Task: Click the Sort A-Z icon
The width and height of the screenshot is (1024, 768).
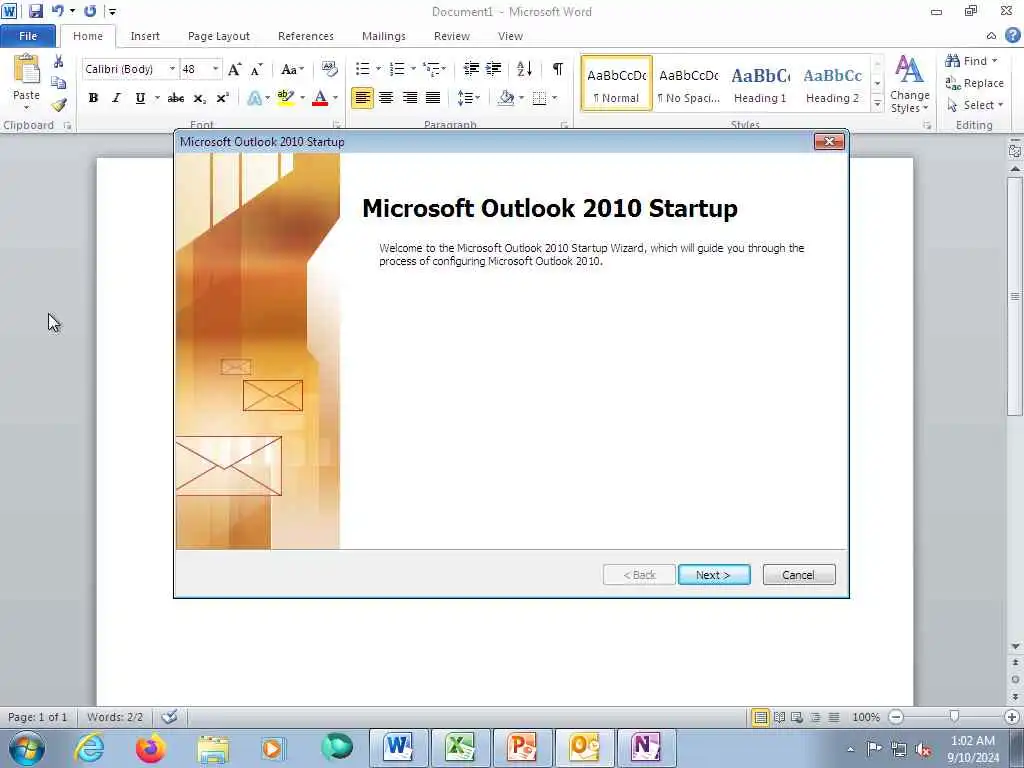Action: click(x=524, y=69)
